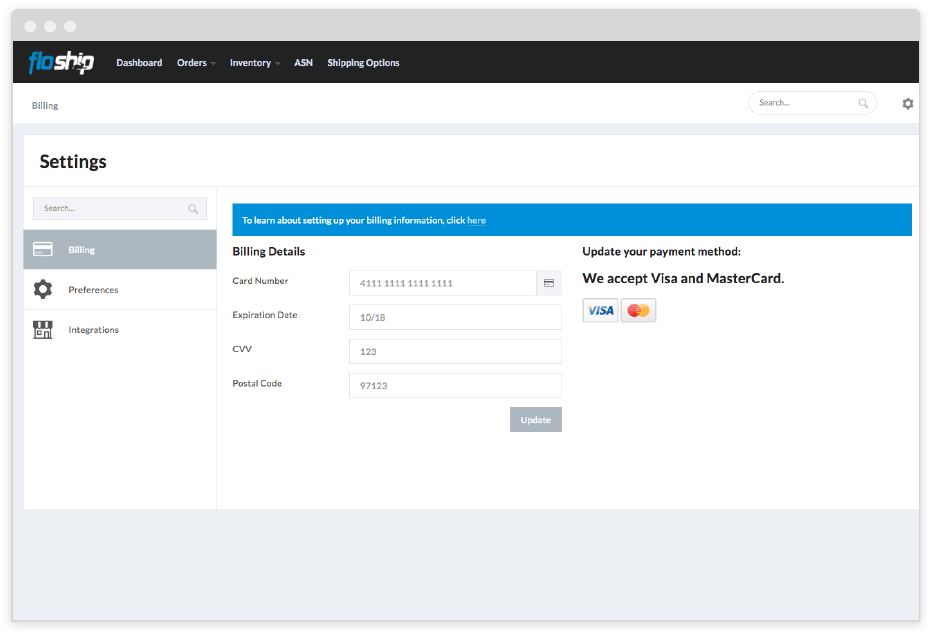Screen dimensions: 935x632
Task: Click the Preferences gear sidebar icon
Action: [x=43, y=290]
